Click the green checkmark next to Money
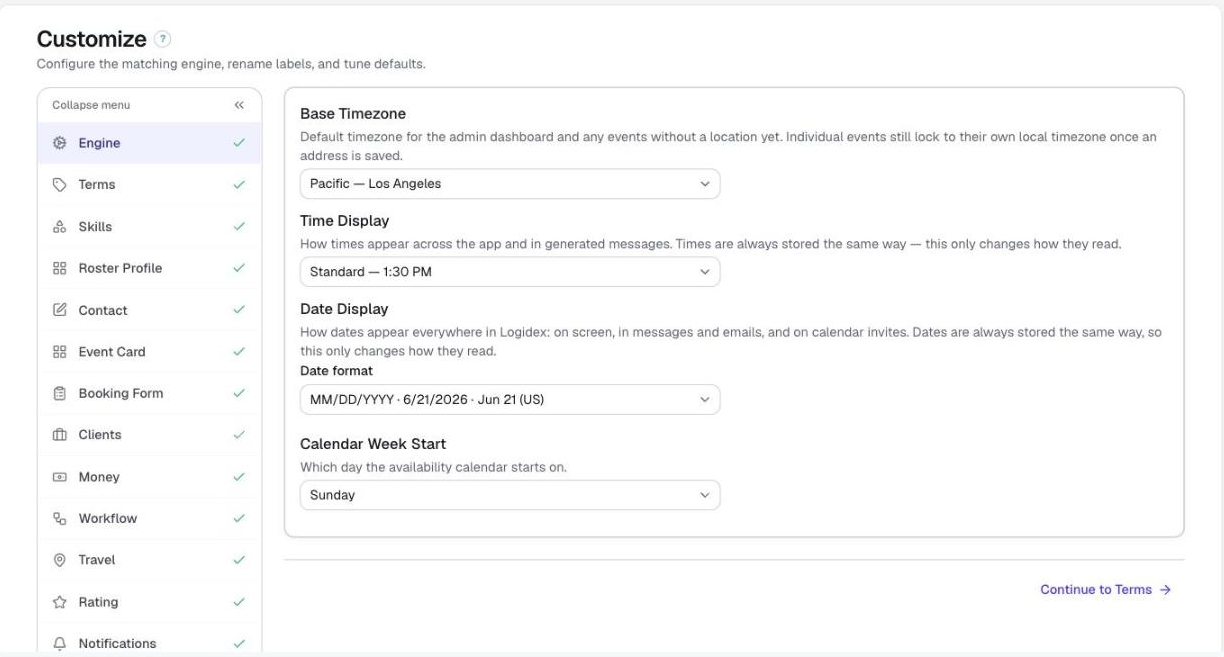Viewport: 1224px width, 657px height. coord(239,477)
